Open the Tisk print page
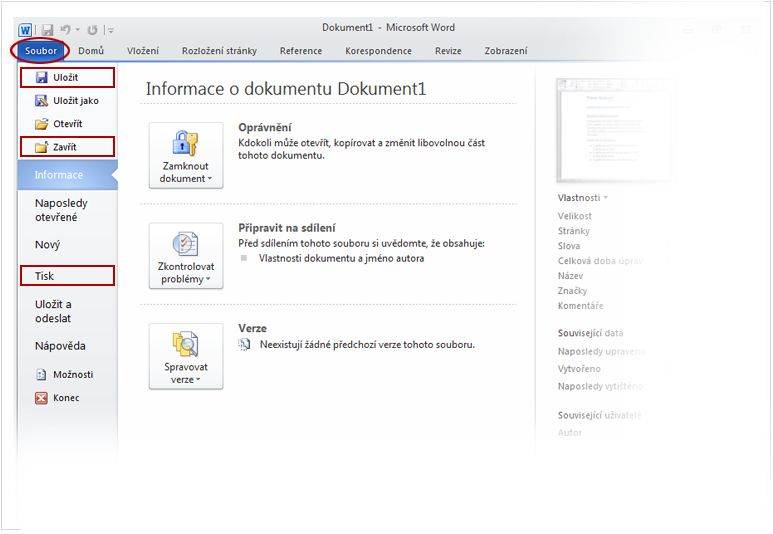Screen dimensions: 773x534 pyautogui.click(x=68, y=276)
